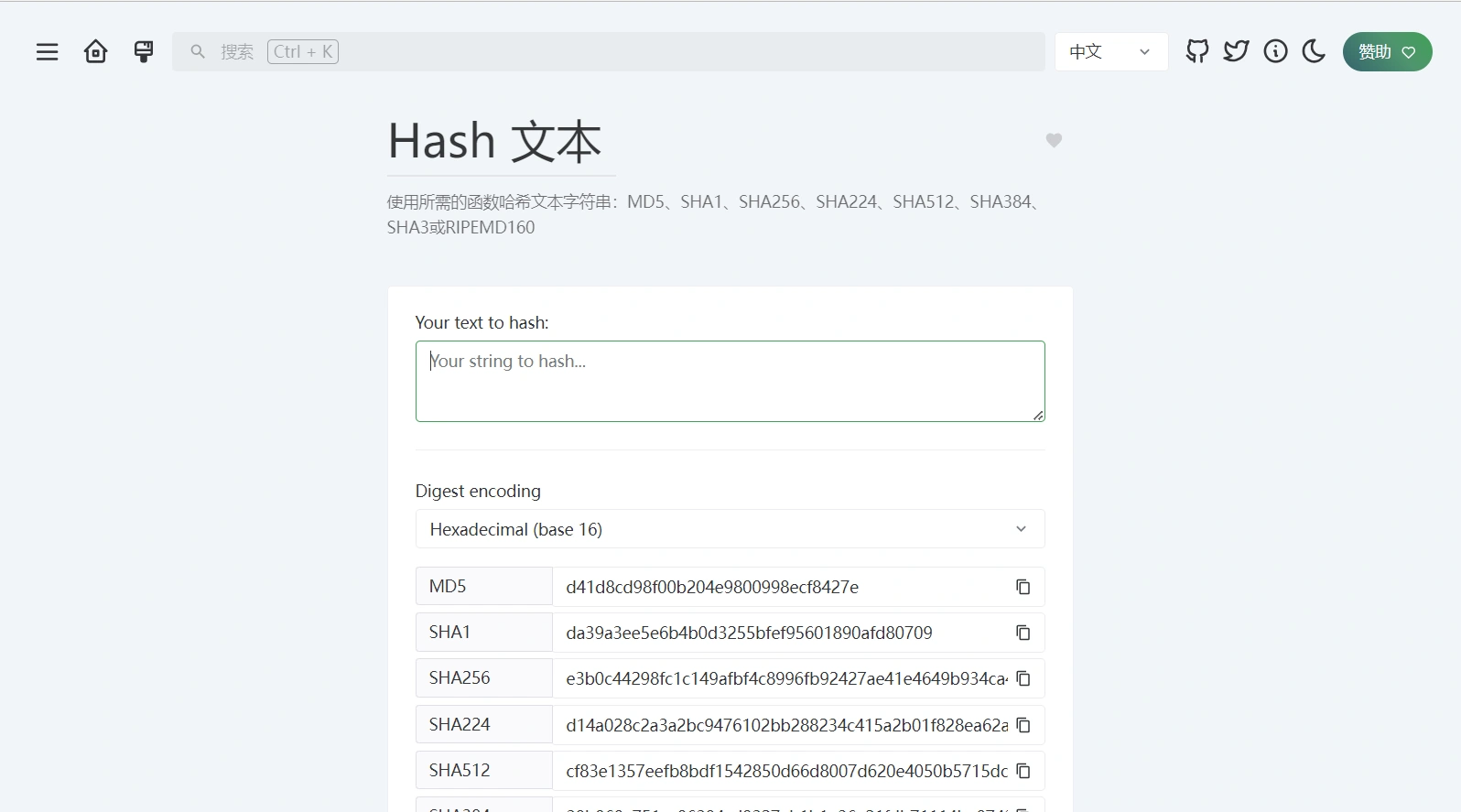Copy the SHA512 hash value
The image size is (1461, 812).
(x=1023, y=771)
